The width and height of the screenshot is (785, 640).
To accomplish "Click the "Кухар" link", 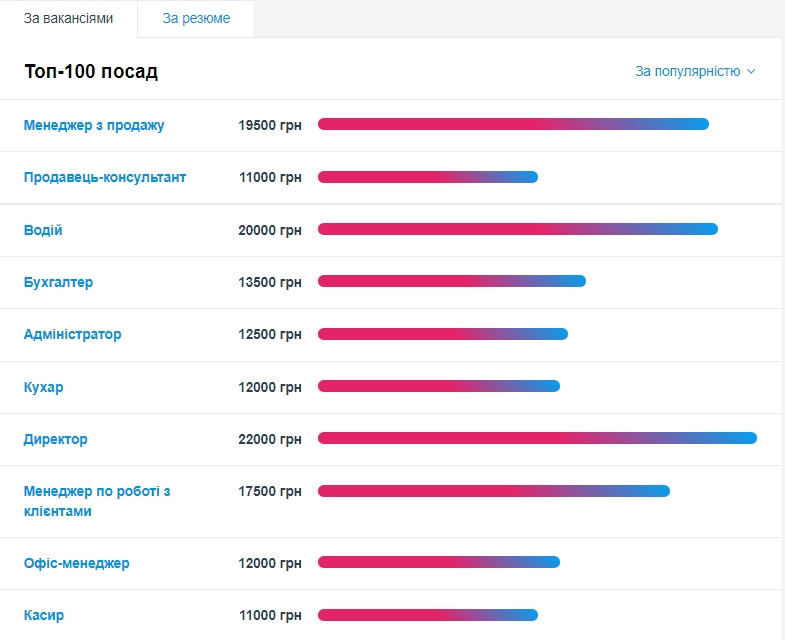I will [43, 387].
